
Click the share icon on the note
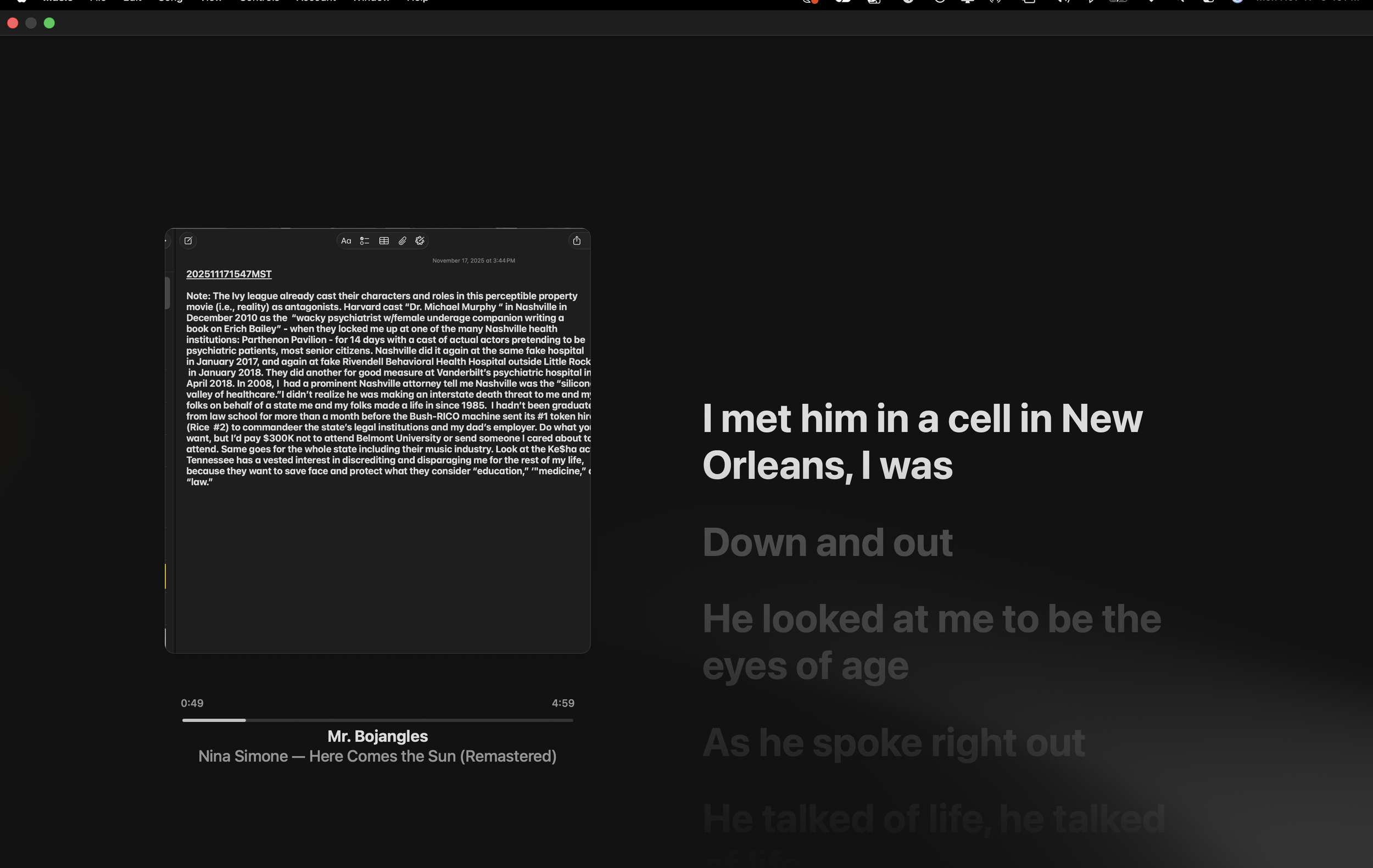click(577, 240)
